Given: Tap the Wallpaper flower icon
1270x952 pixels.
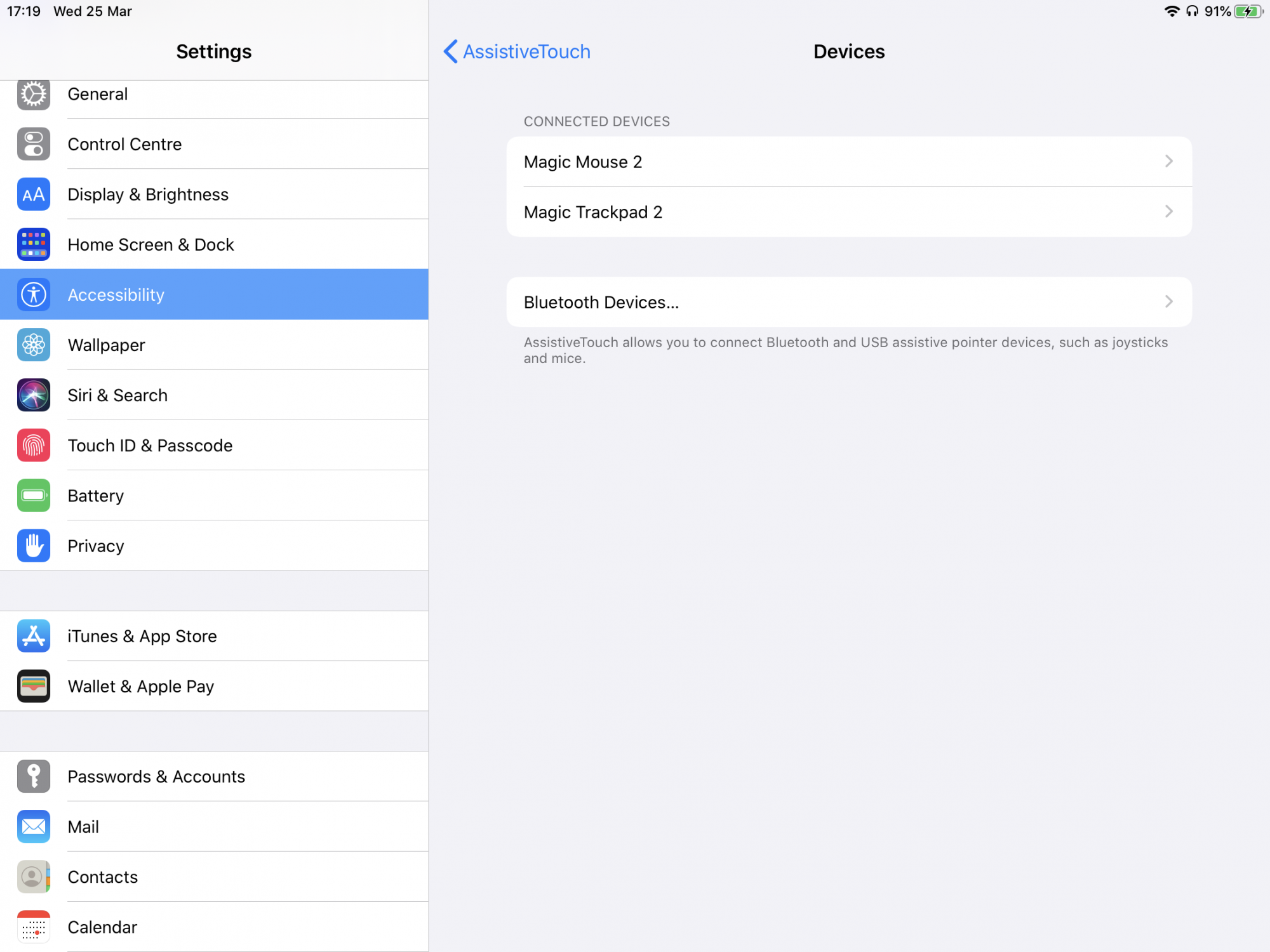Looking at the screenshot, I should (34, 345).
